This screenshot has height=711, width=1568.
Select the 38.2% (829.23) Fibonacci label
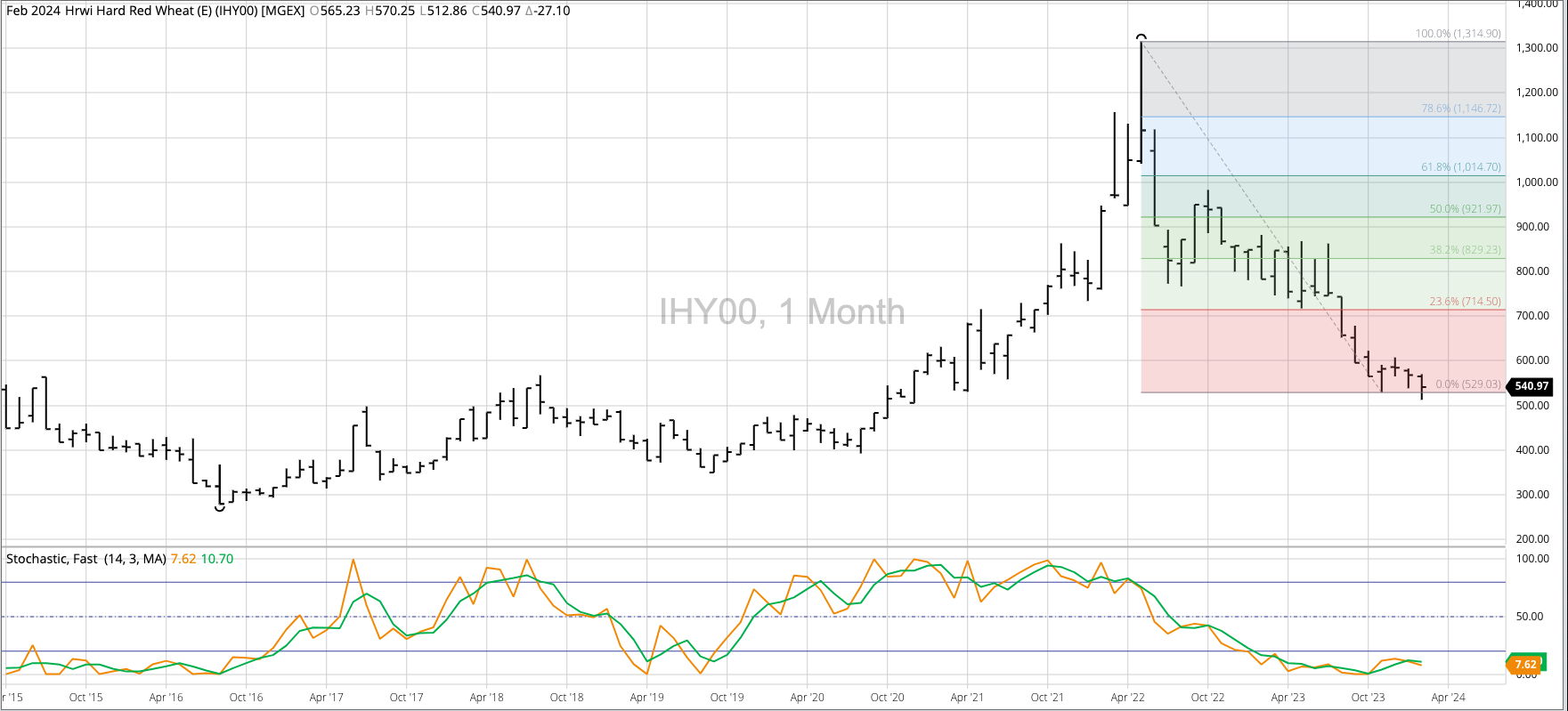1465,250
